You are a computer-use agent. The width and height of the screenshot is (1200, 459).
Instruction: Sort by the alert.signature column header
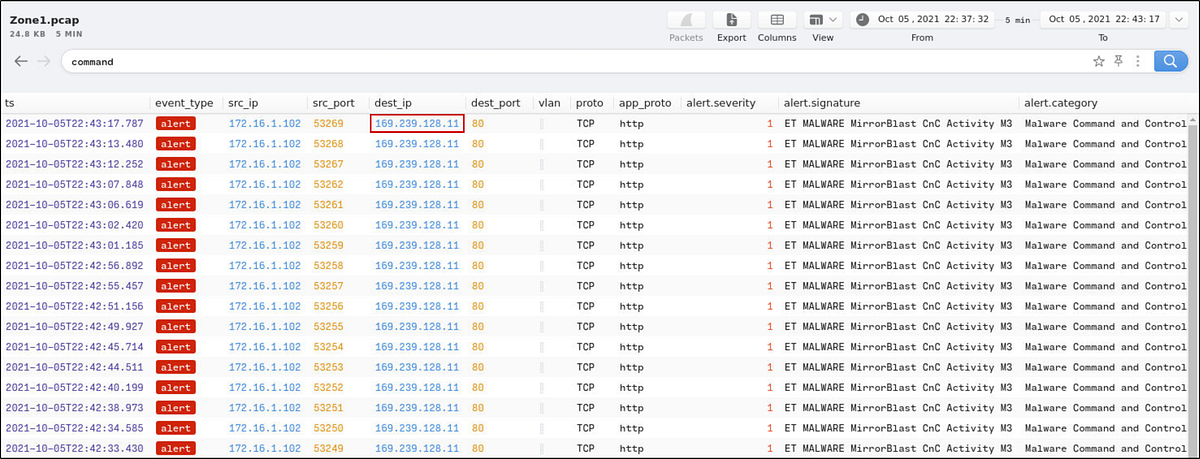(822, 103)
